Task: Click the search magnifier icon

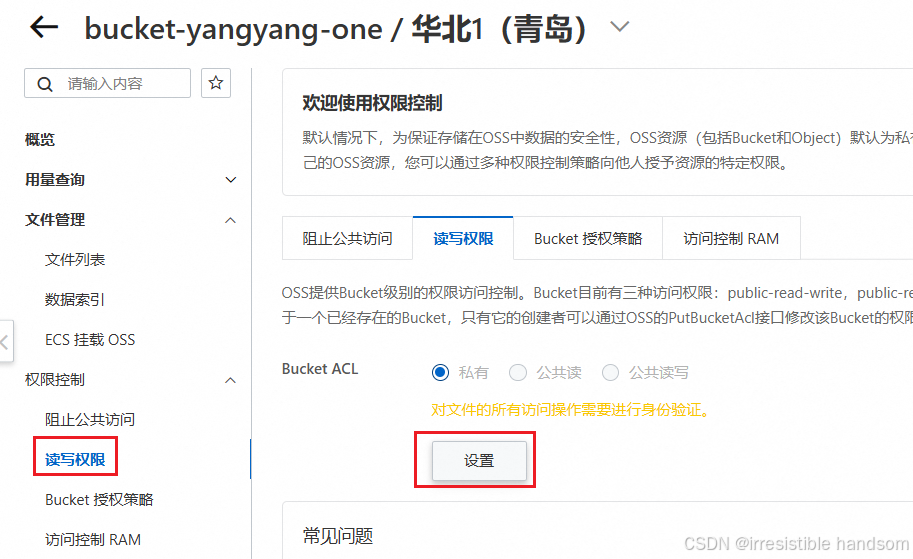Action: [x=45, y=84]
